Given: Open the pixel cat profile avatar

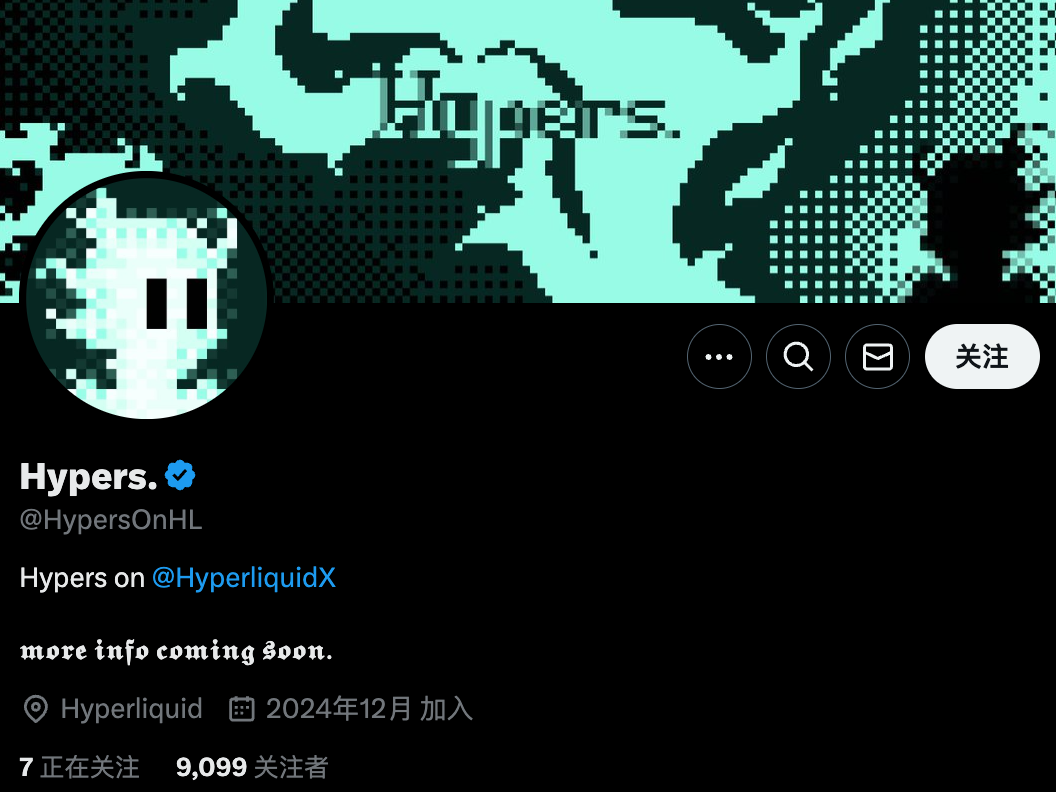Looking at the screenshot, I should pyautogui.click(x=147, y=296).
